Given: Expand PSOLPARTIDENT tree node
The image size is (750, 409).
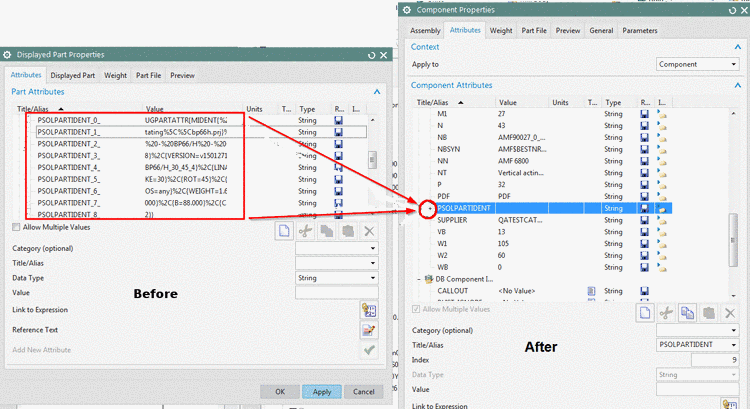Looking at the screenshot, I should (x=429, y=209).
